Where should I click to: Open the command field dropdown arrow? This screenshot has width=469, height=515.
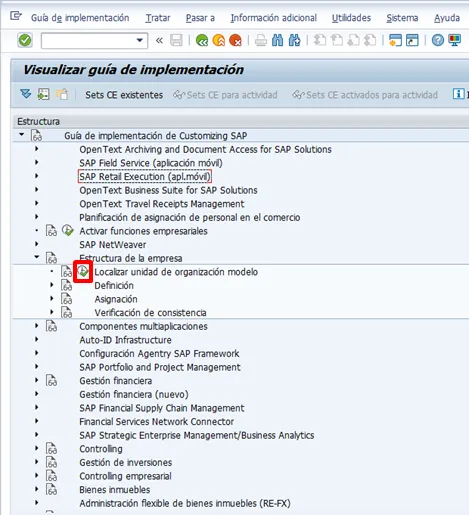pos(139,41)
